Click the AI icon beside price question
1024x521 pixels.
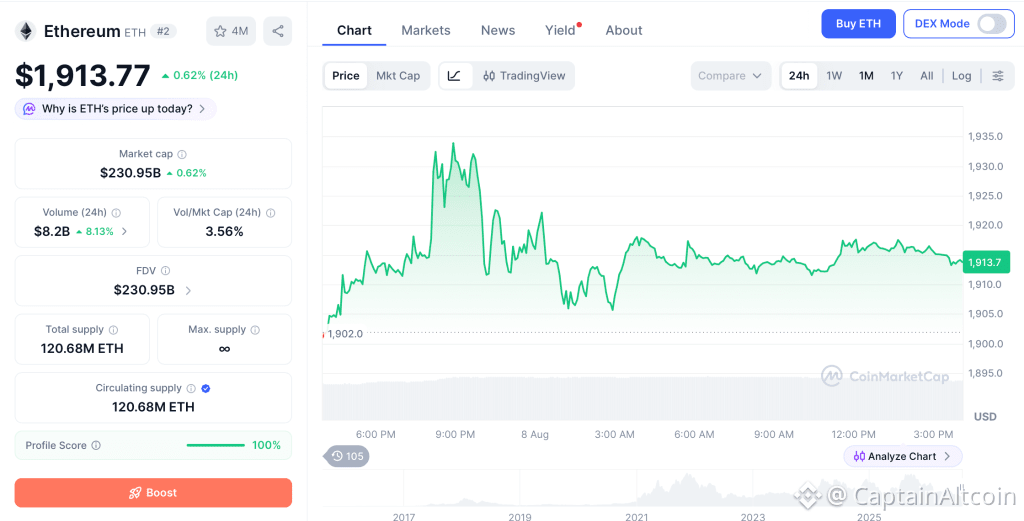click(x=29, y=109)
